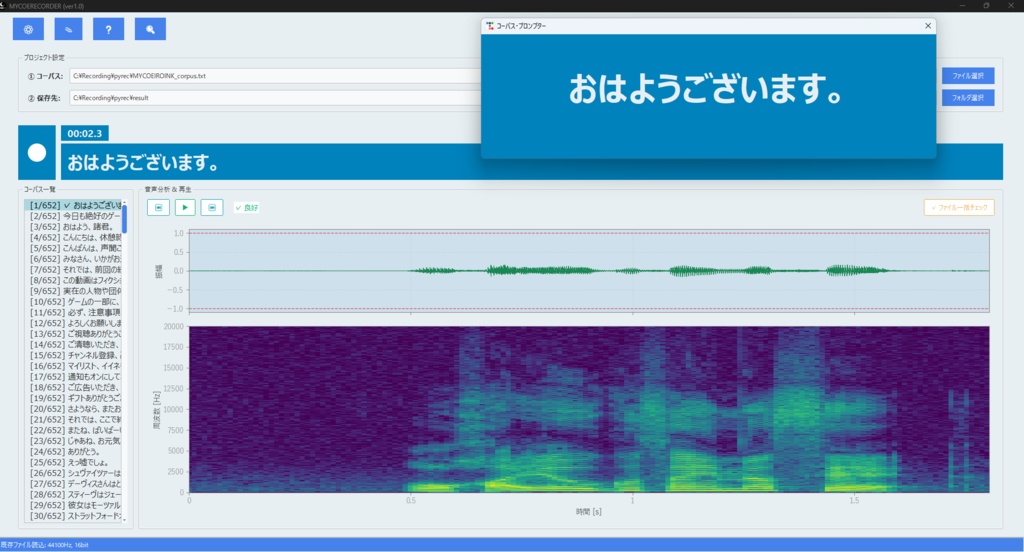
Task: Select corpus row [18/652] ご広告いただき
Action: [x=73, y=387]
